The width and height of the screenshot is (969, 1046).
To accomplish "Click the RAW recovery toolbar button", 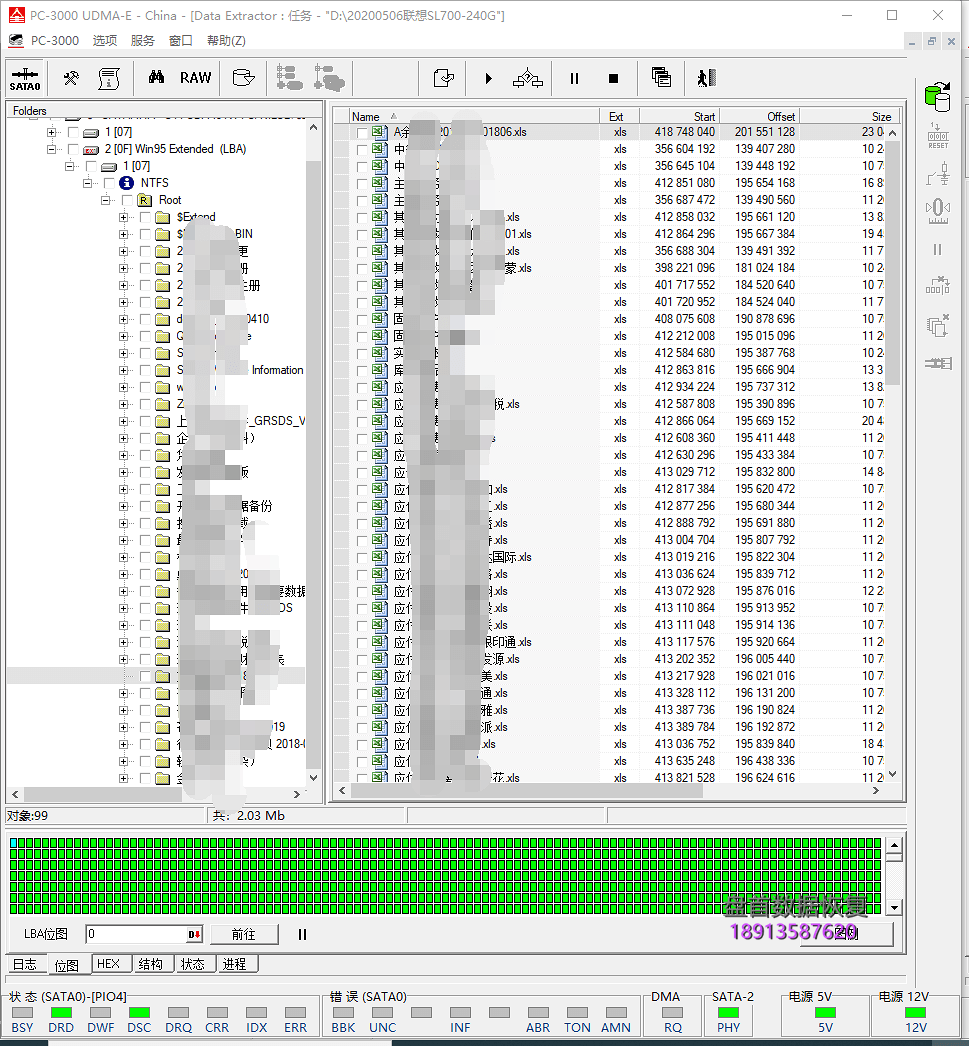I will pos(195,78).
